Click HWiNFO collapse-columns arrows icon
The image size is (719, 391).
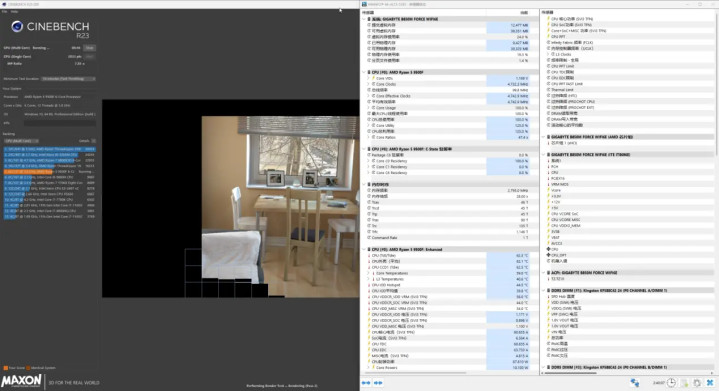click(x=378, y=383)
